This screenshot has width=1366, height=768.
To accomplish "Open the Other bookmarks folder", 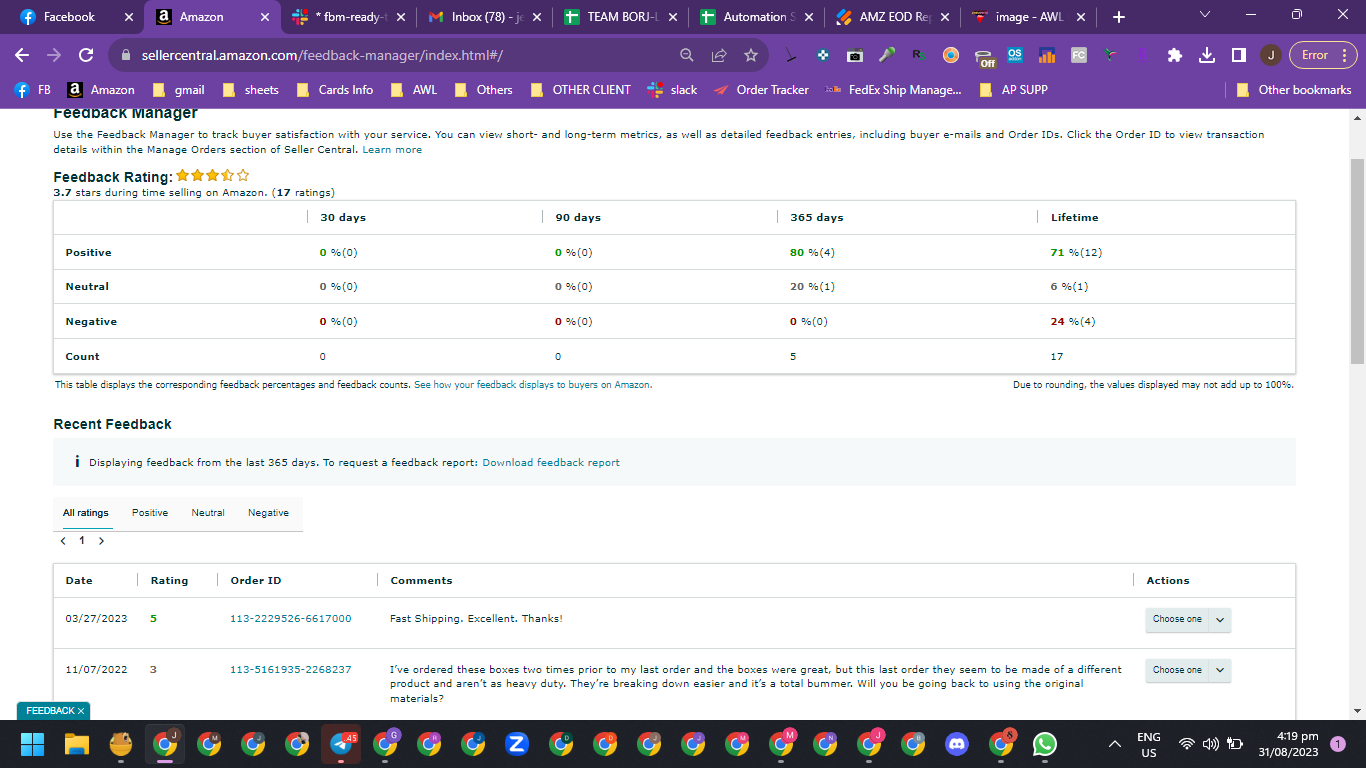I will pos(1294,90).
